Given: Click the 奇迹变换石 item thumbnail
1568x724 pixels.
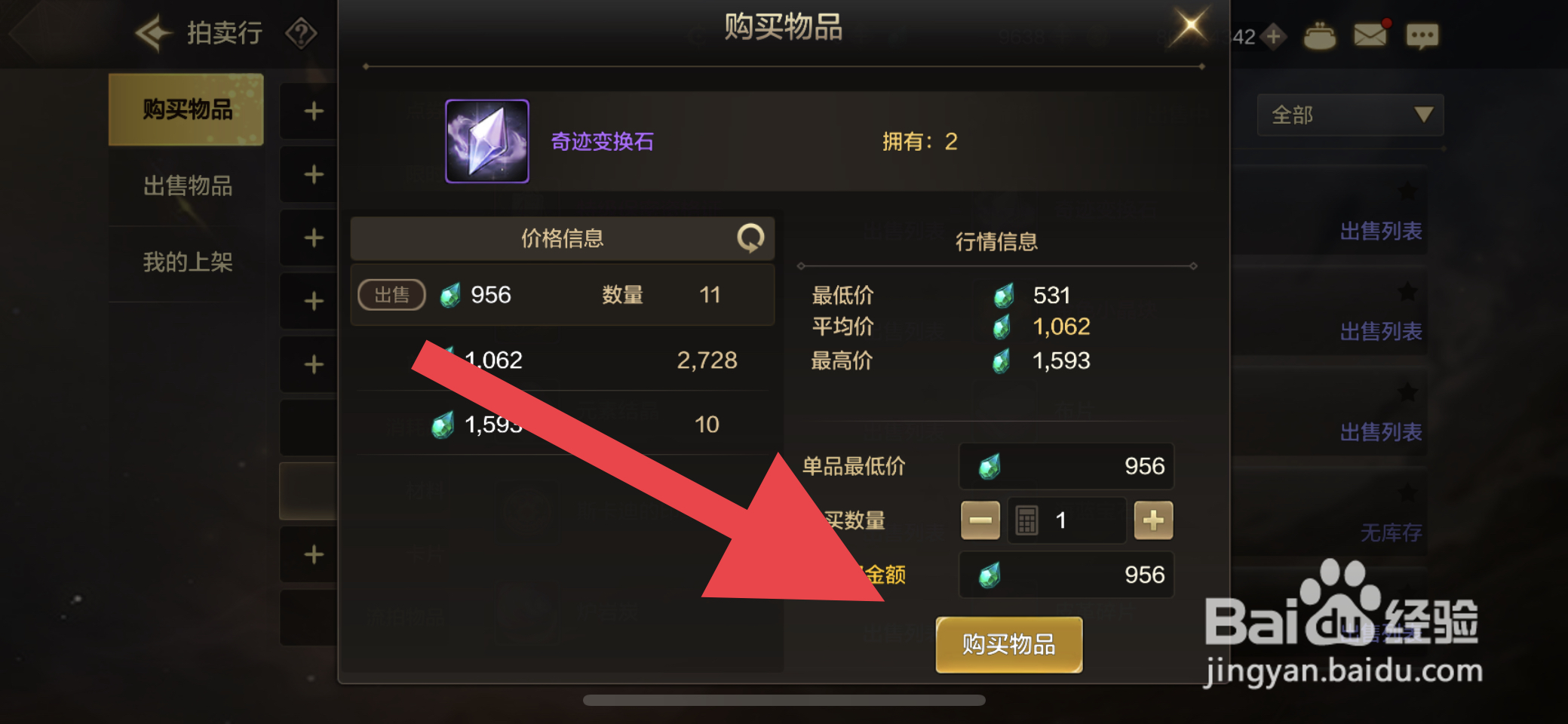Looking at the screenshot, I should pyautogui.click(x=487, y=141).
